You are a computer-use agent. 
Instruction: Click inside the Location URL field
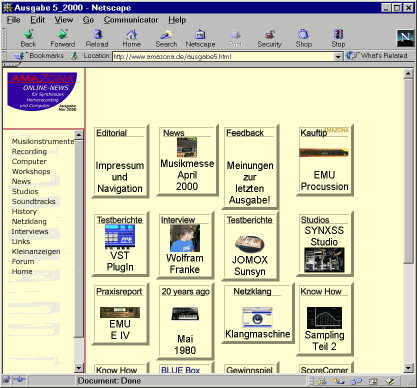click(223, 57)
